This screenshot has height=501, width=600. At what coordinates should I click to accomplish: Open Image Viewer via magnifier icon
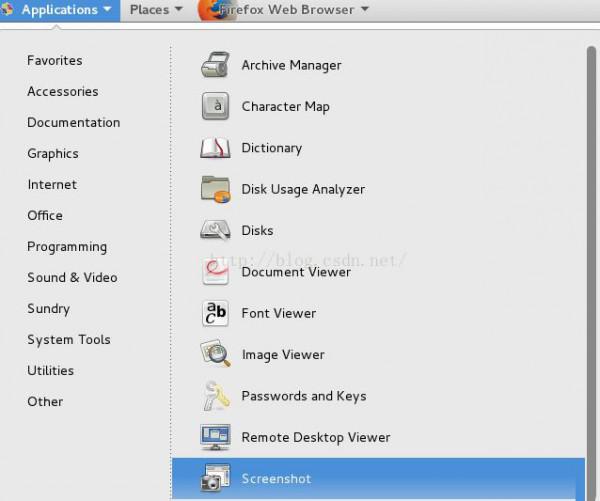pyautogui.click(x=216, y=354)
